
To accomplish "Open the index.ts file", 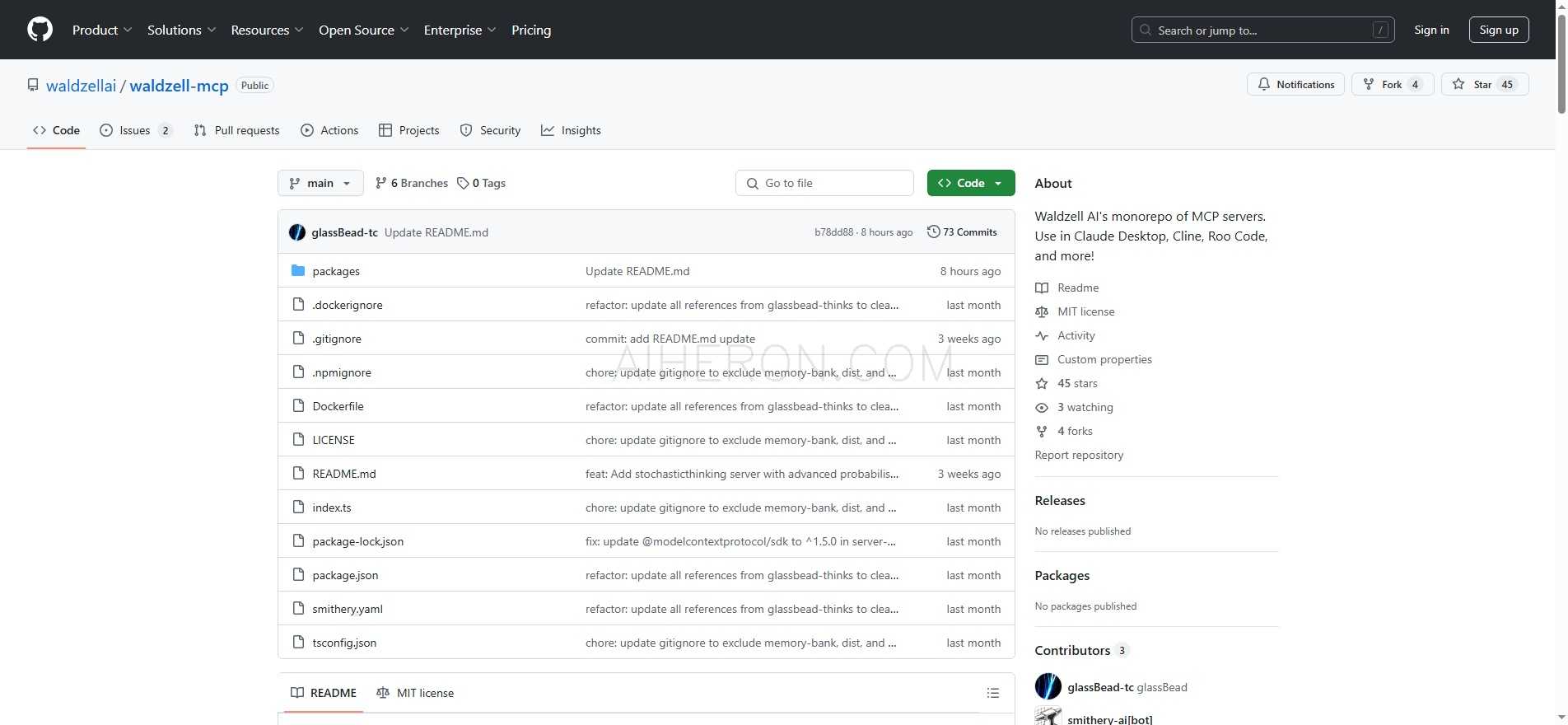I will 332,507.
